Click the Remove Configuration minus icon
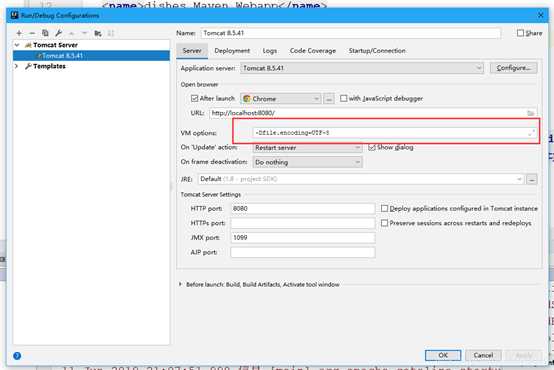The image size is (554, 370). [32, 33]
